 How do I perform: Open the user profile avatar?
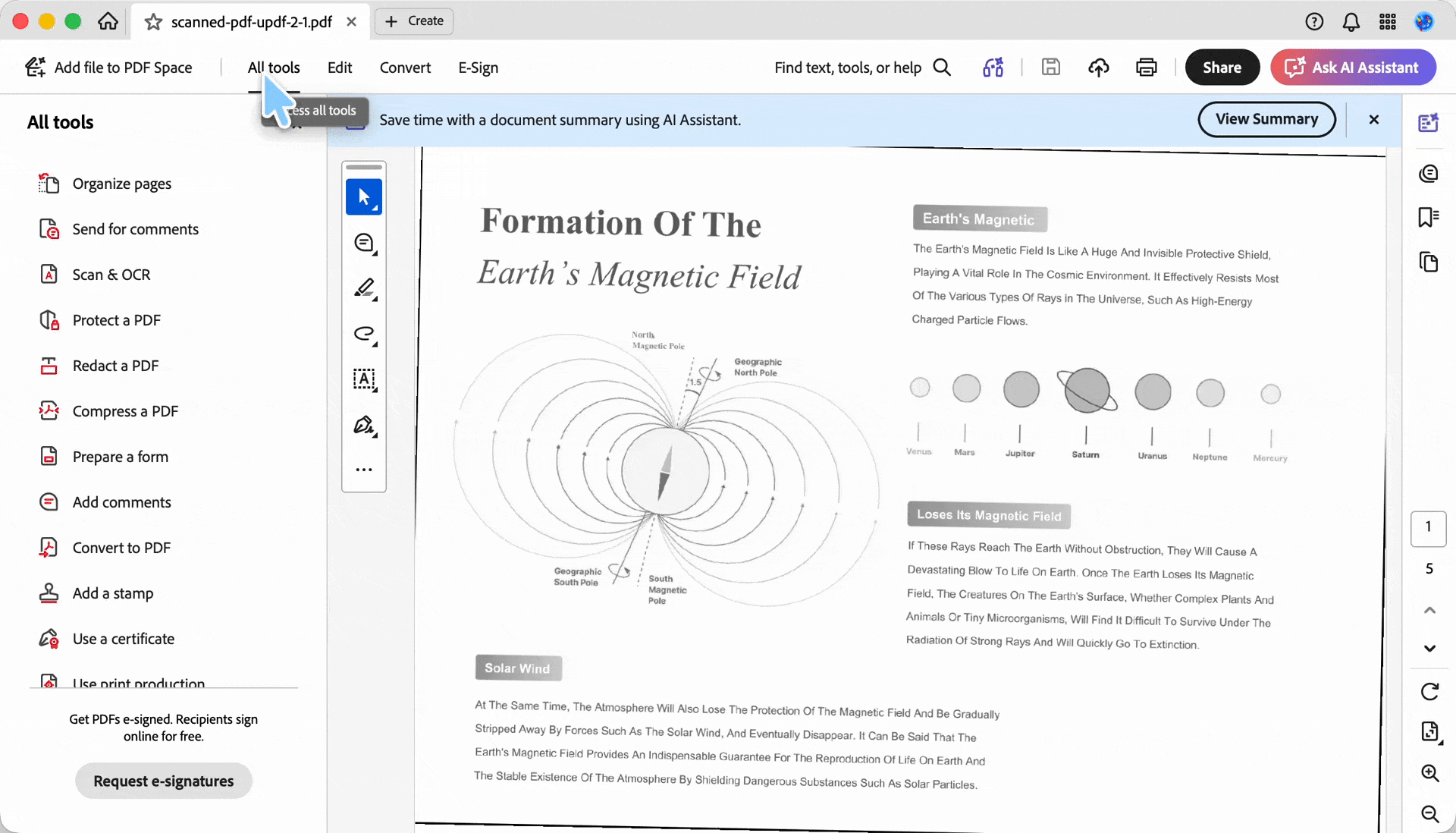click(x=1424, y=22)
